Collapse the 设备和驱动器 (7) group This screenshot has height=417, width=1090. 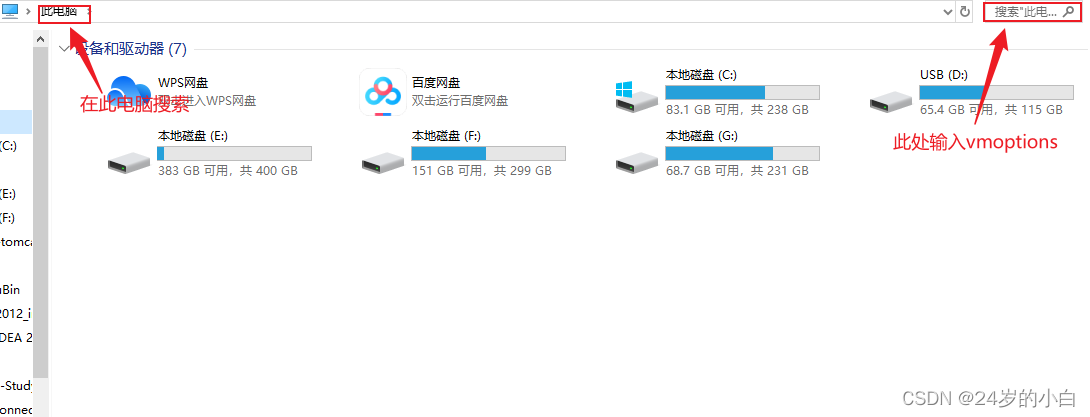pos(64,49)
